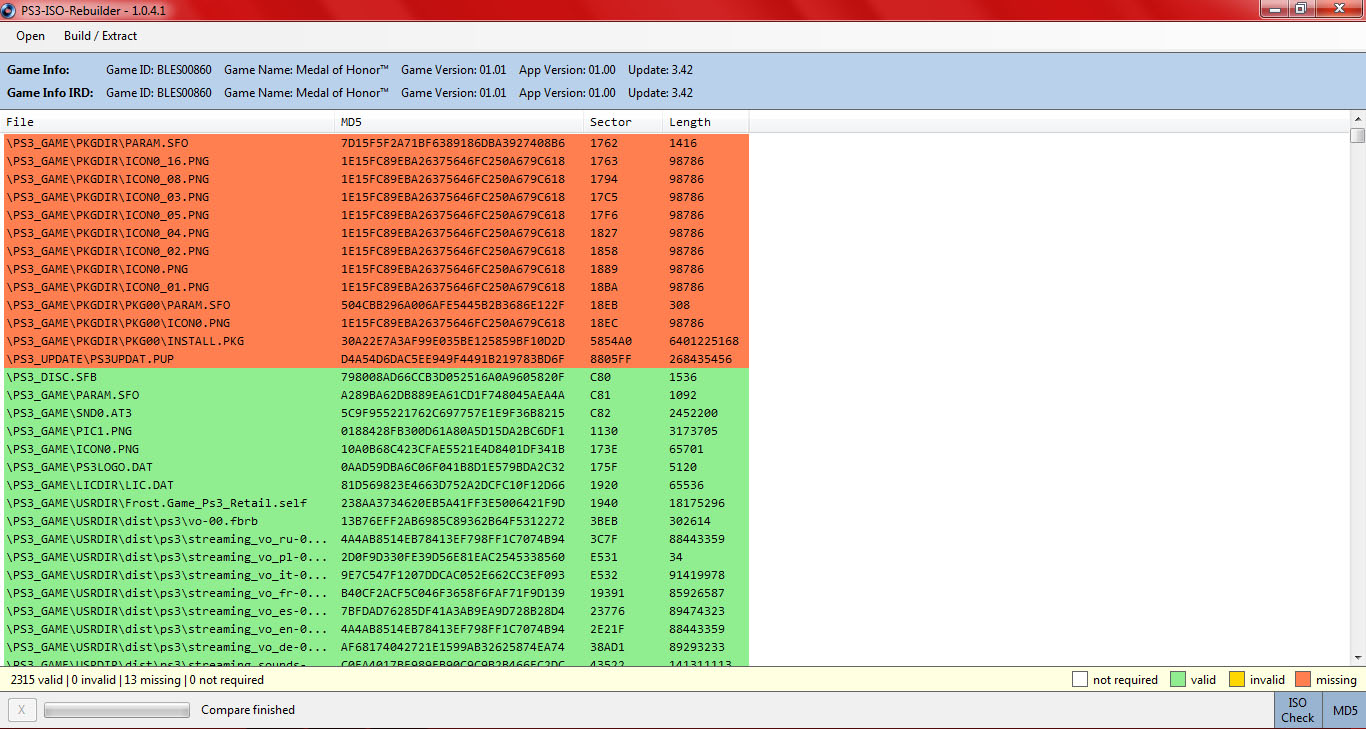Click the ISO Check button
Image resolution: width=1366 pixels, height=729 pixels.
(x=1297, y=710)
